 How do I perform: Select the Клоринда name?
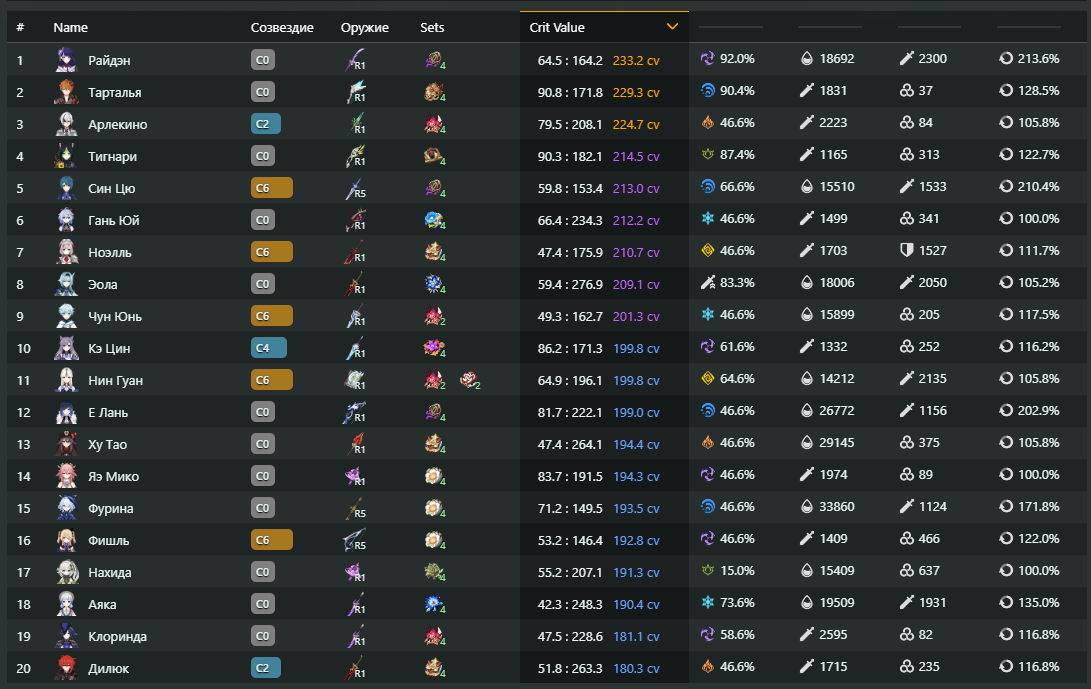click(117, 637)
